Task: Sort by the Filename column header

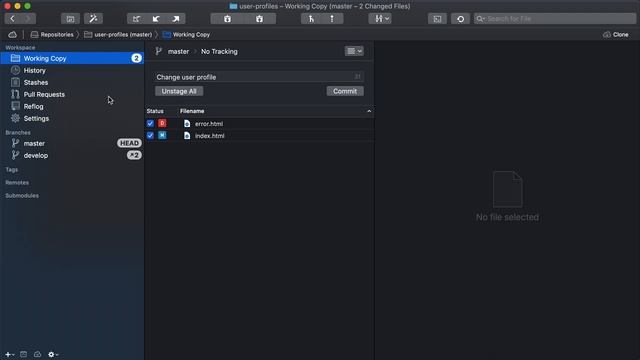Action: [x=192, y=111]
